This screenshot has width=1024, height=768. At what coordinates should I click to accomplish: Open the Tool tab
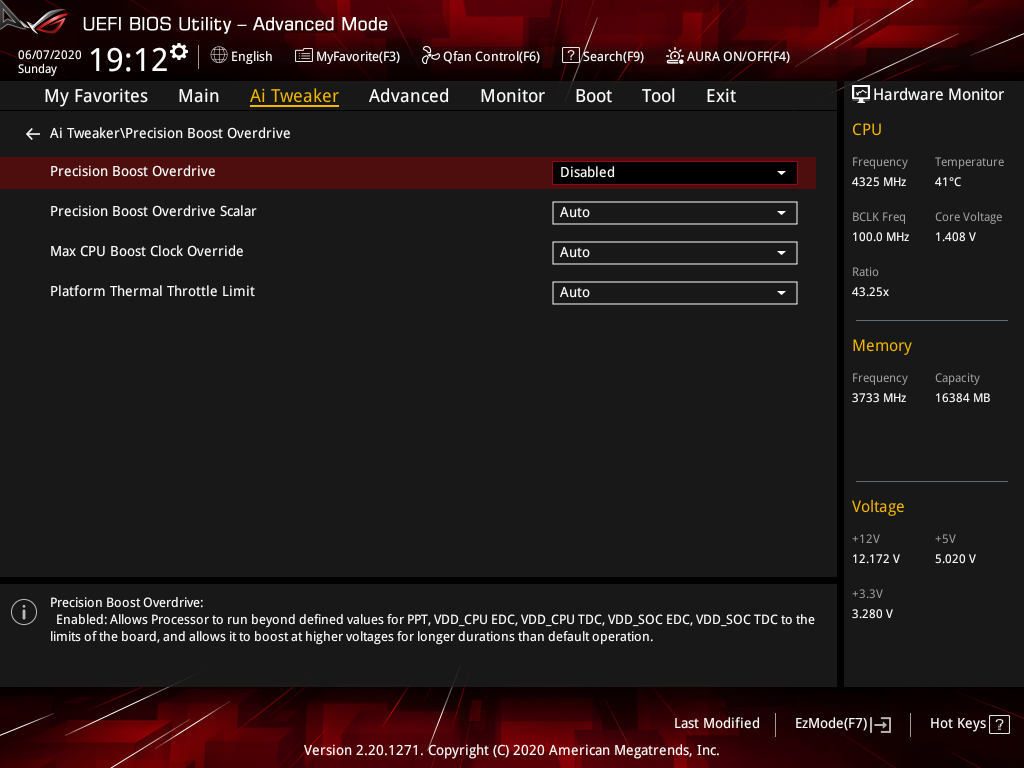pyautogui.click(x=658, y=96)
